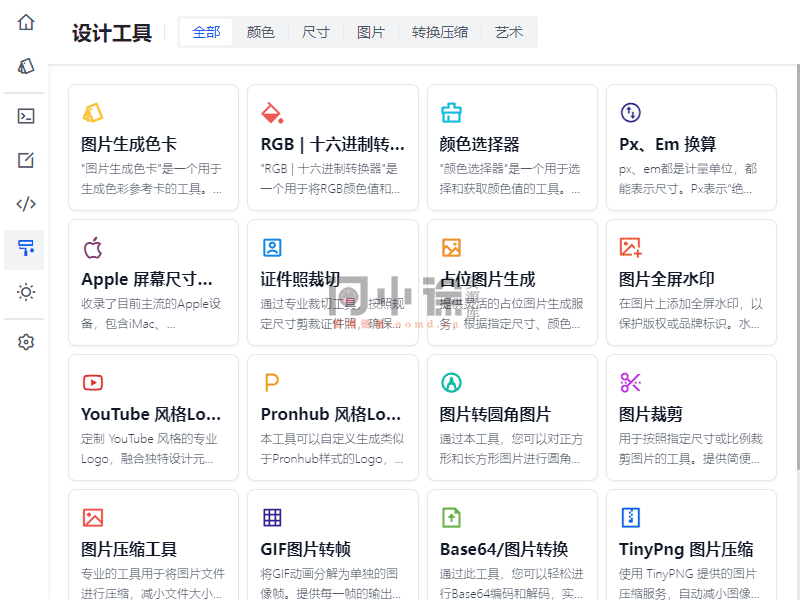Open YouTube 风格Logo tool title
Screen dimensions: 800x600
pos(151,414)
